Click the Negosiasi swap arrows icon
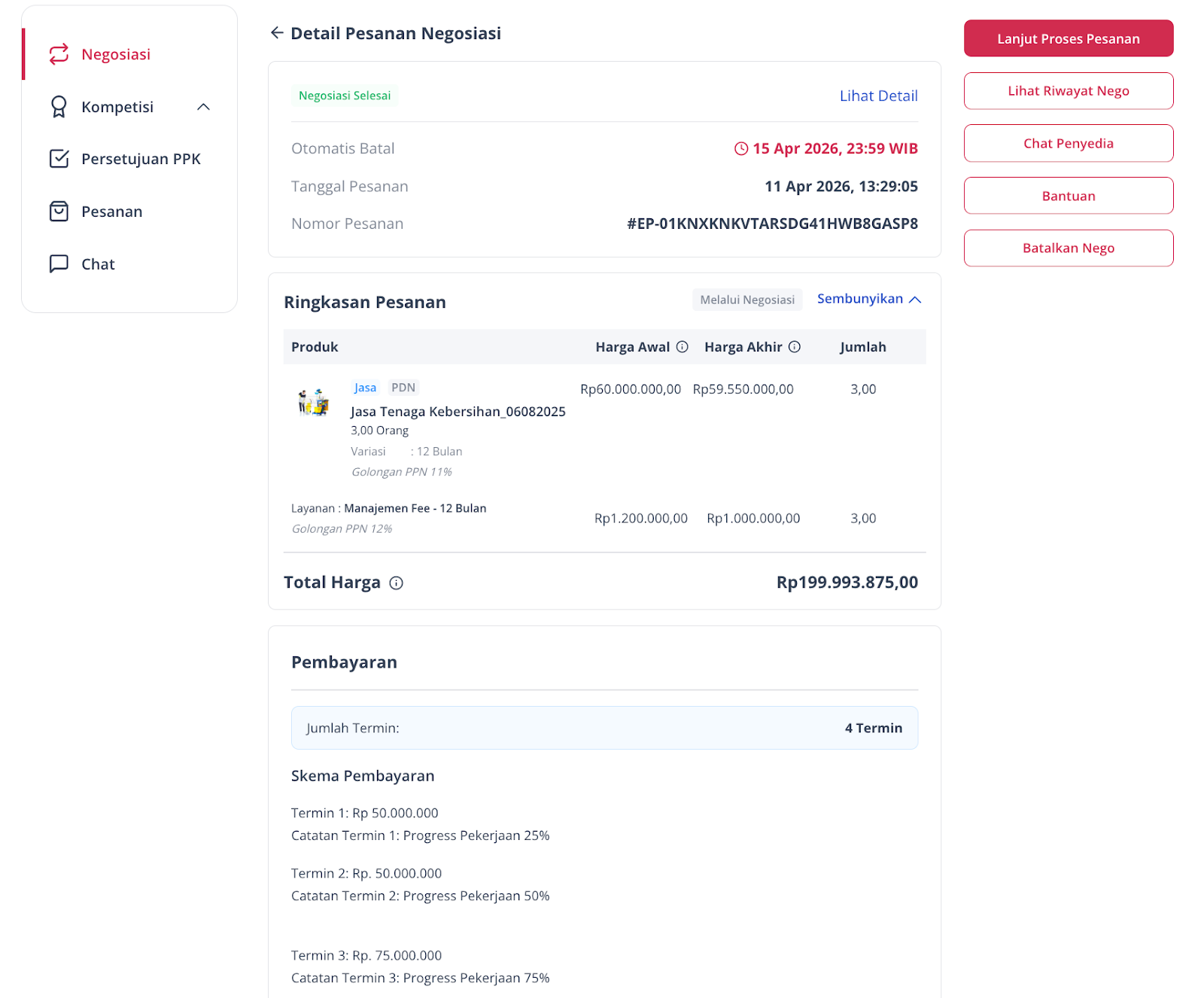 tap(59, 54)
